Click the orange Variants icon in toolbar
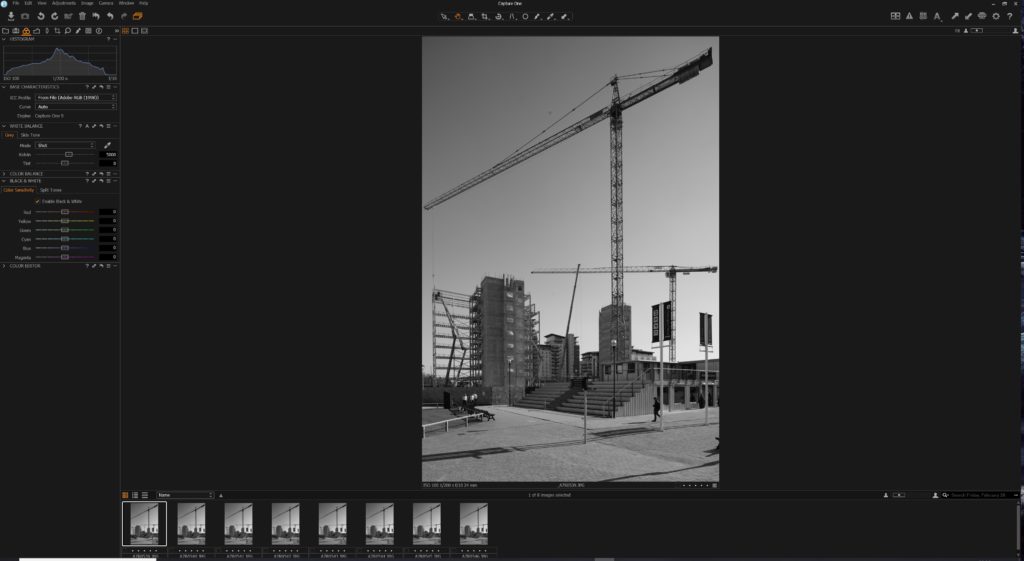Screen dimensions: 1024x561 [138, 16]
